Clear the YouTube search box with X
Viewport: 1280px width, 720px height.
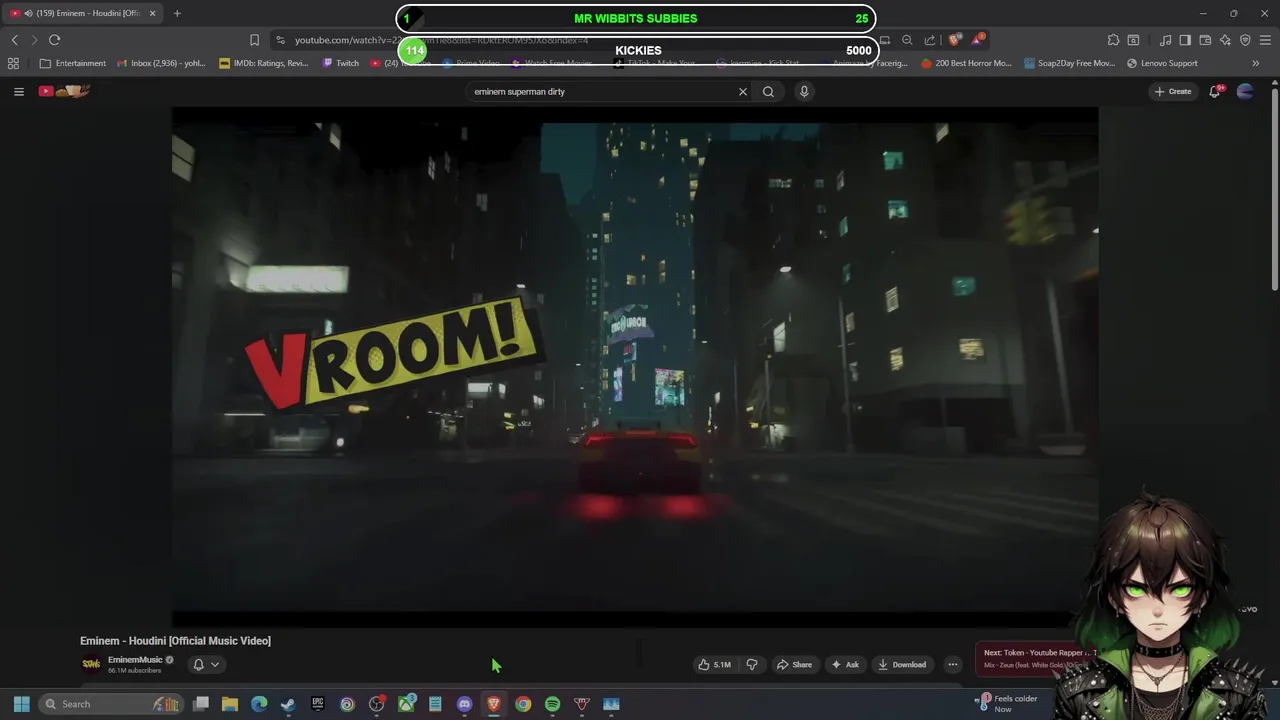click(743, 91)
